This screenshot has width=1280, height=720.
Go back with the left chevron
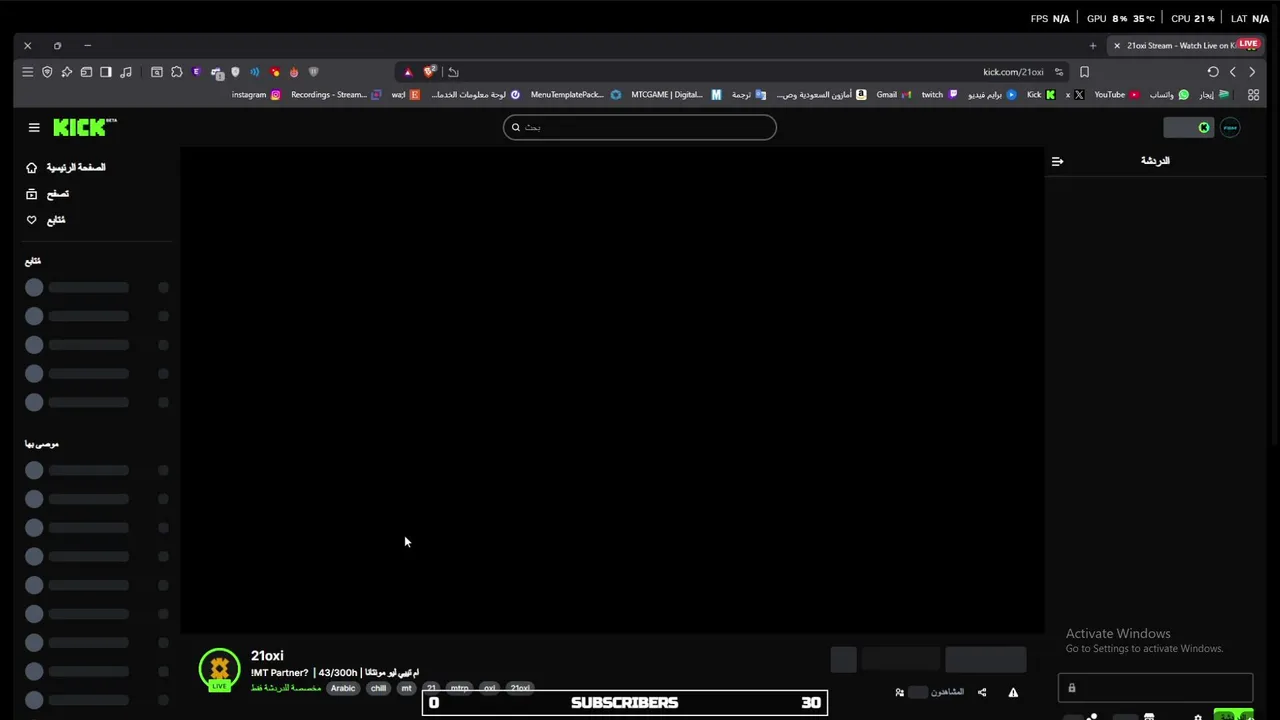[1233, 72]
